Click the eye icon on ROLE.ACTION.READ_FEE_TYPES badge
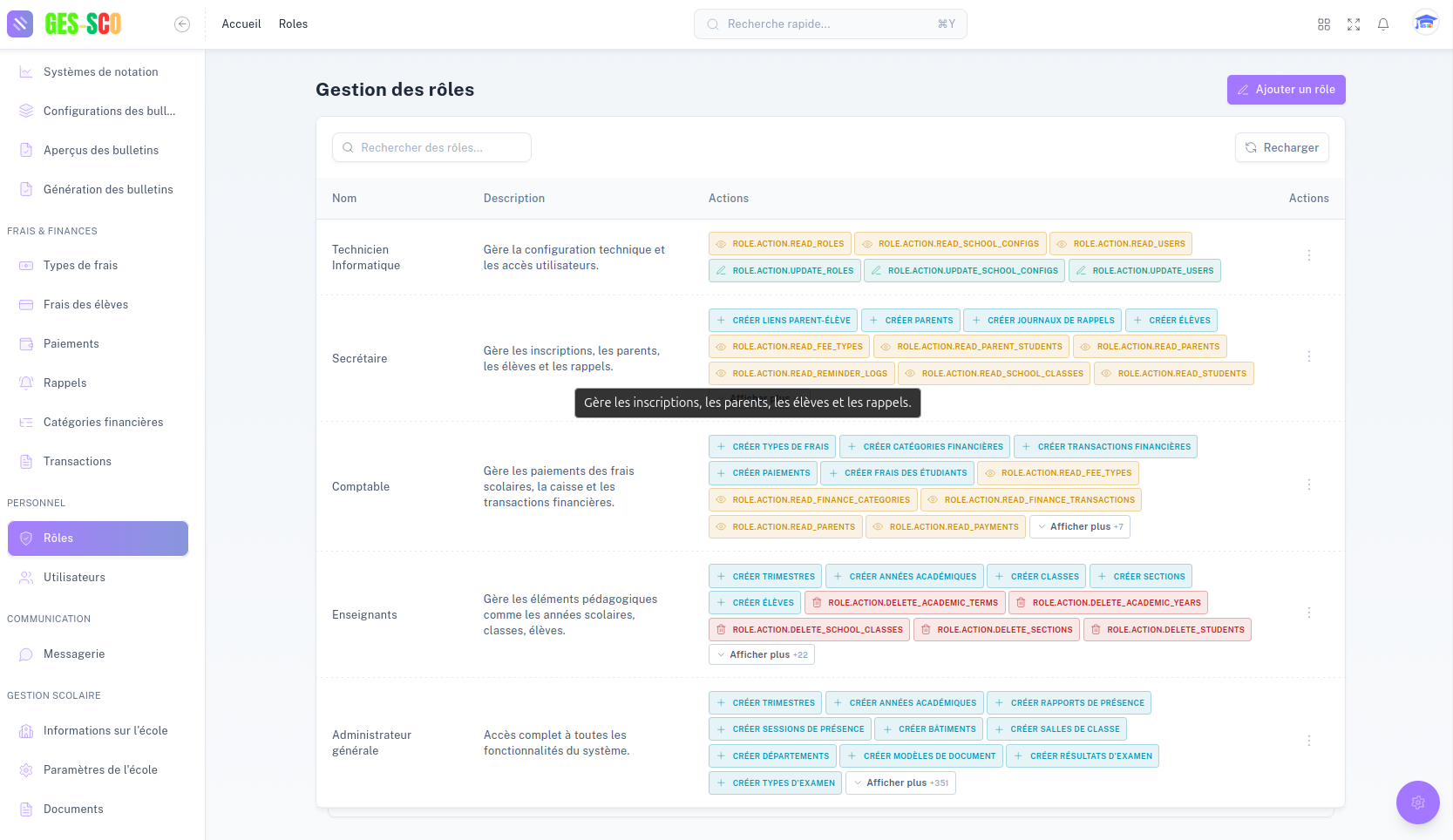The image size is (1453, 840). [x=721, y=347]
